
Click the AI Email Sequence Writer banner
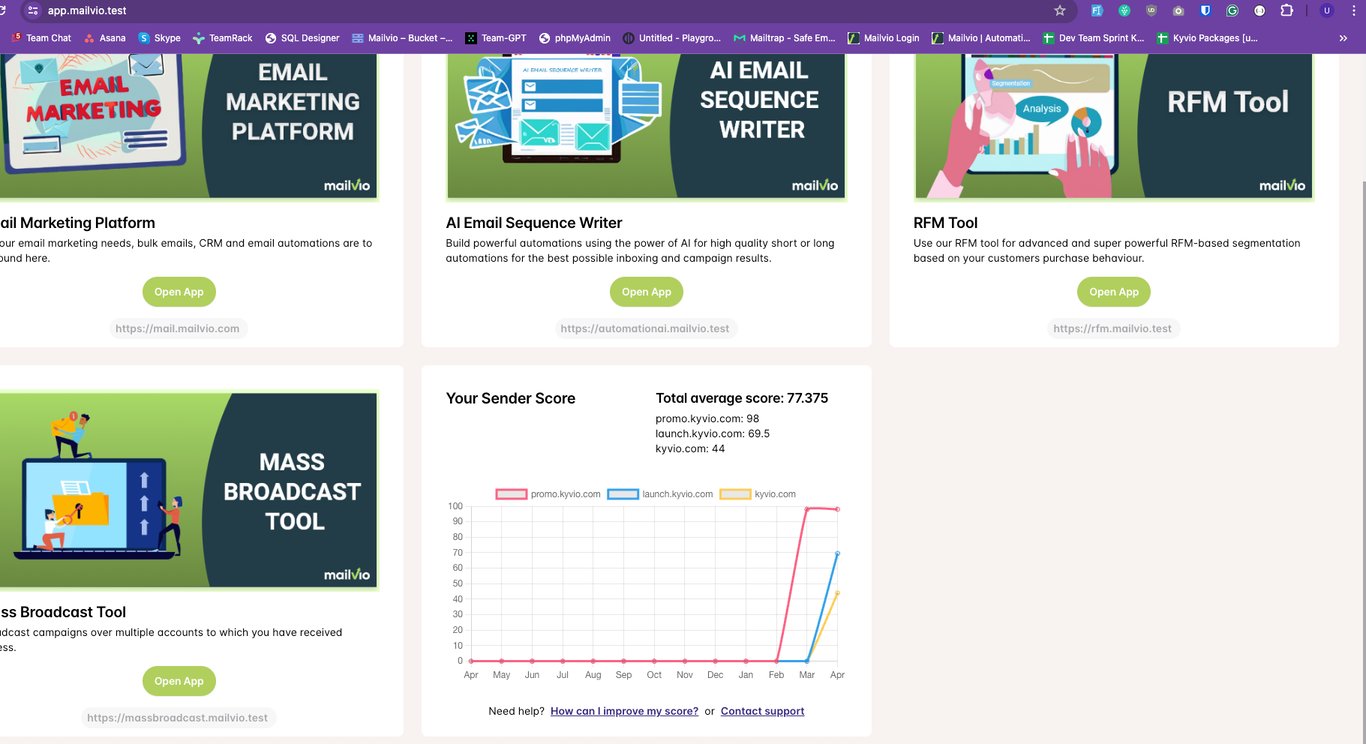646,126
